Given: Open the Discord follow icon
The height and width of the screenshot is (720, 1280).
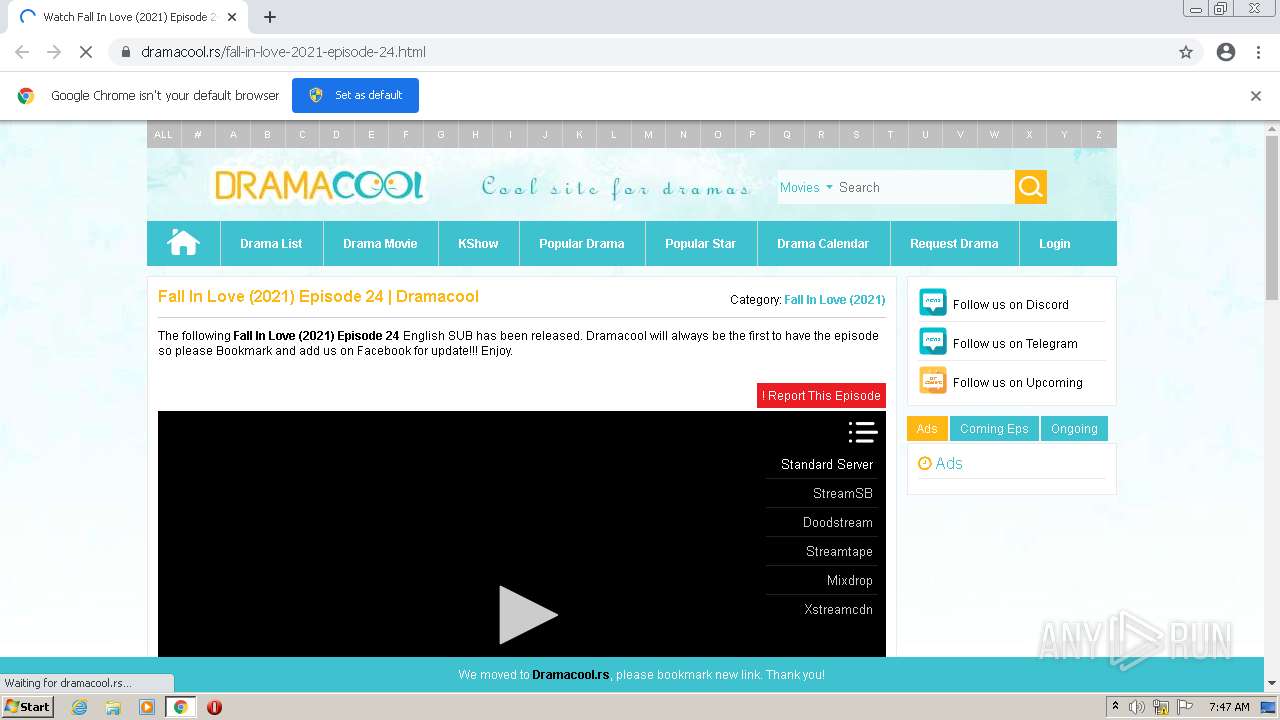Looking at the screenshot, I should point(932,303).
